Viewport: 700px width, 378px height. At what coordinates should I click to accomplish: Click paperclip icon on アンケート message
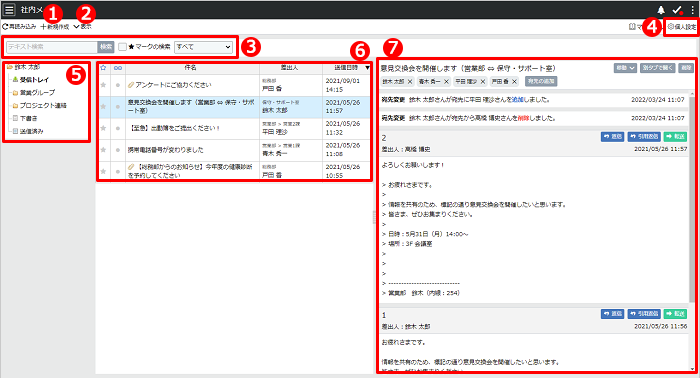pos(131,85)
